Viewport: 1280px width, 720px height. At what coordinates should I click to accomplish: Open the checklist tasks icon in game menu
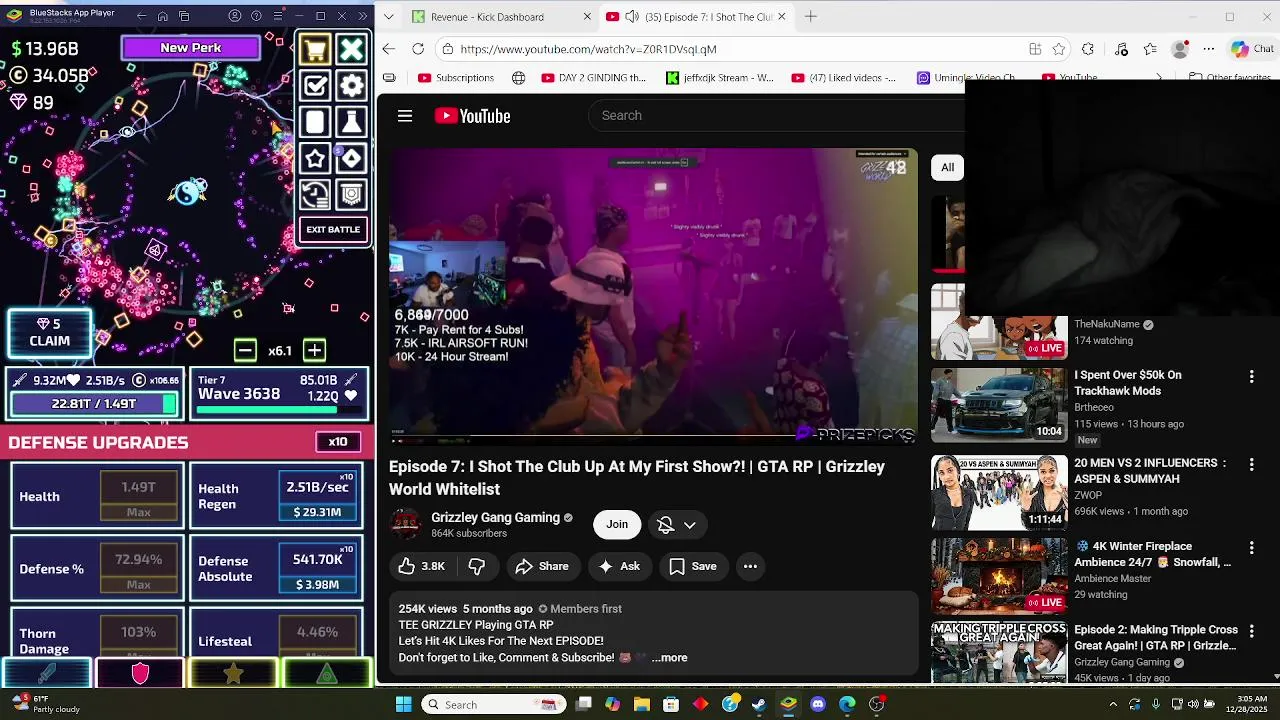(315, 86)
